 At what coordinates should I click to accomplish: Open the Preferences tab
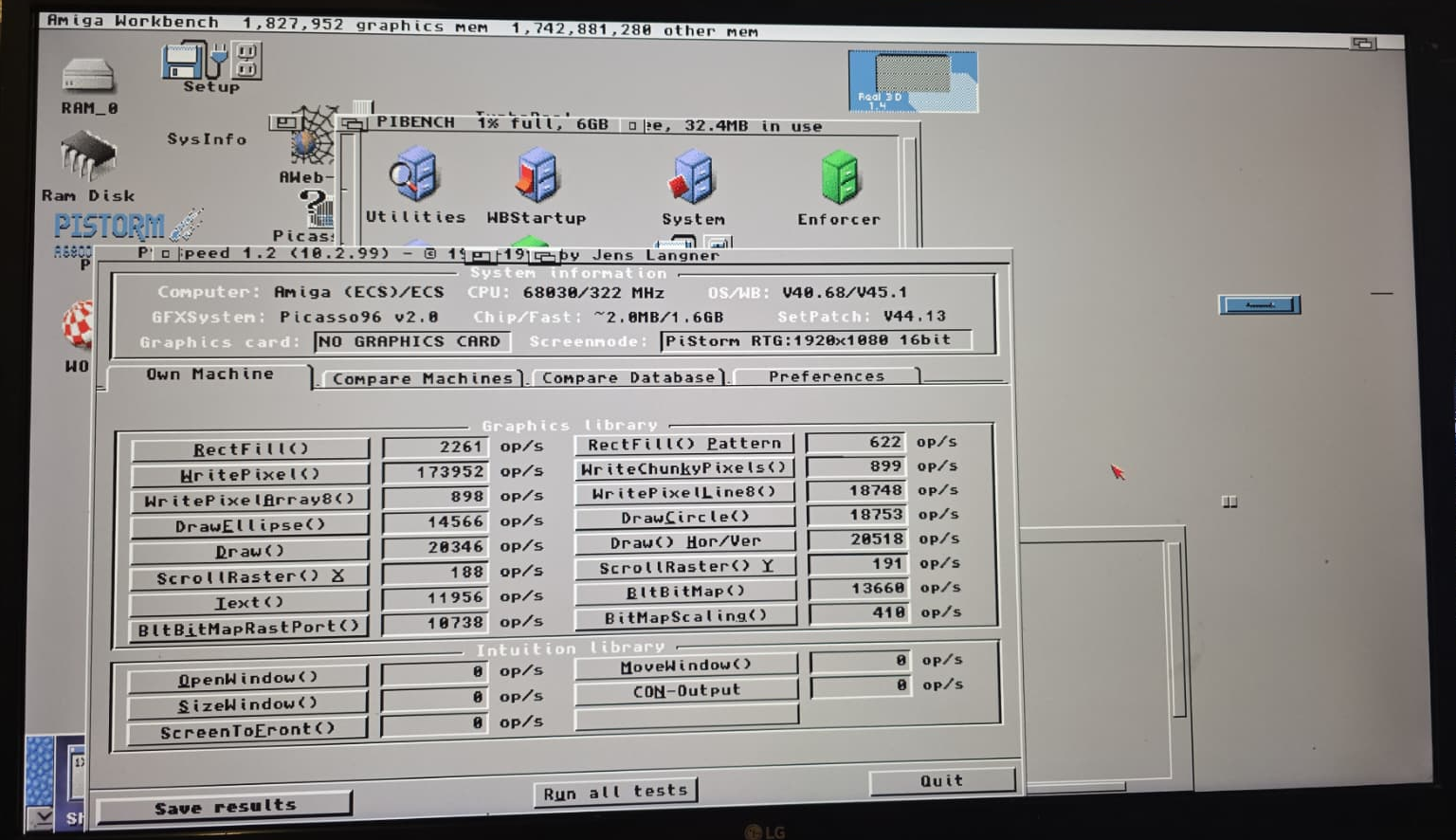[826, 376]
